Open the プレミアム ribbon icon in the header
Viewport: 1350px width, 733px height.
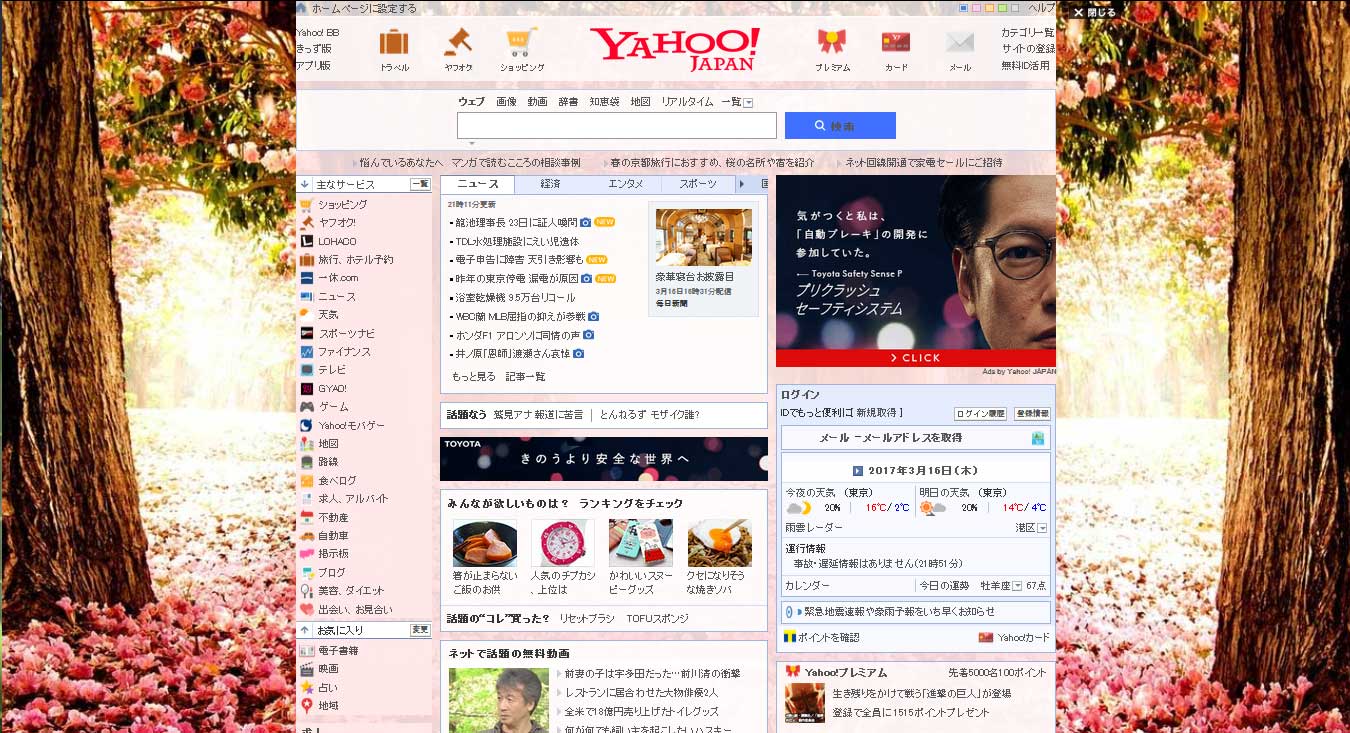click(832, 42)
